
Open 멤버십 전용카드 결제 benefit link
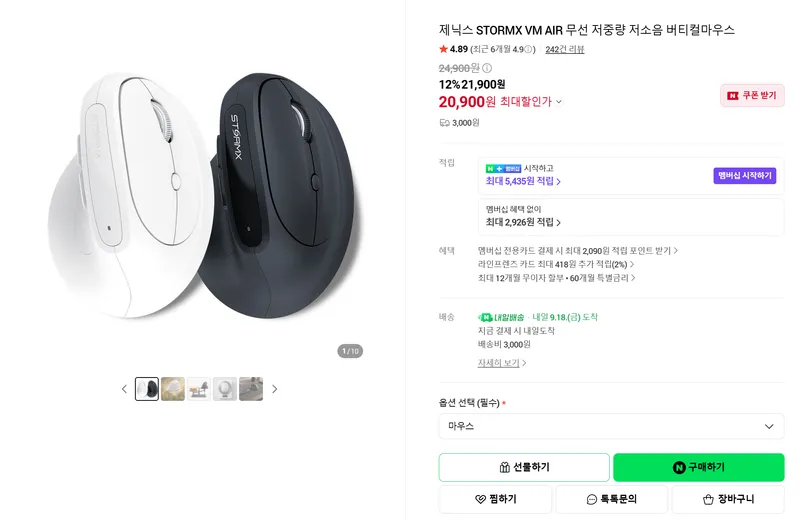point(578,251)
